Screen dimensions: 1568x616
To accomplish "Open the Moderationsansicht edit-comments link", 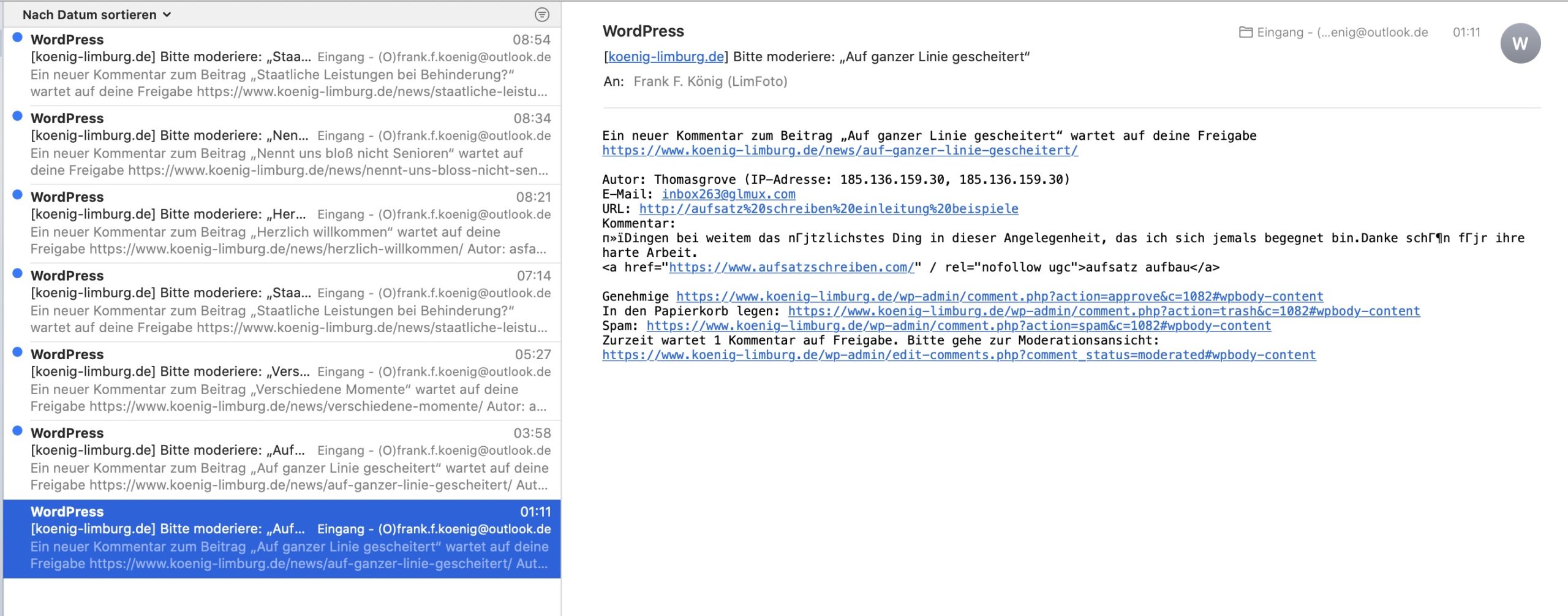I will [x=959, y=355].
